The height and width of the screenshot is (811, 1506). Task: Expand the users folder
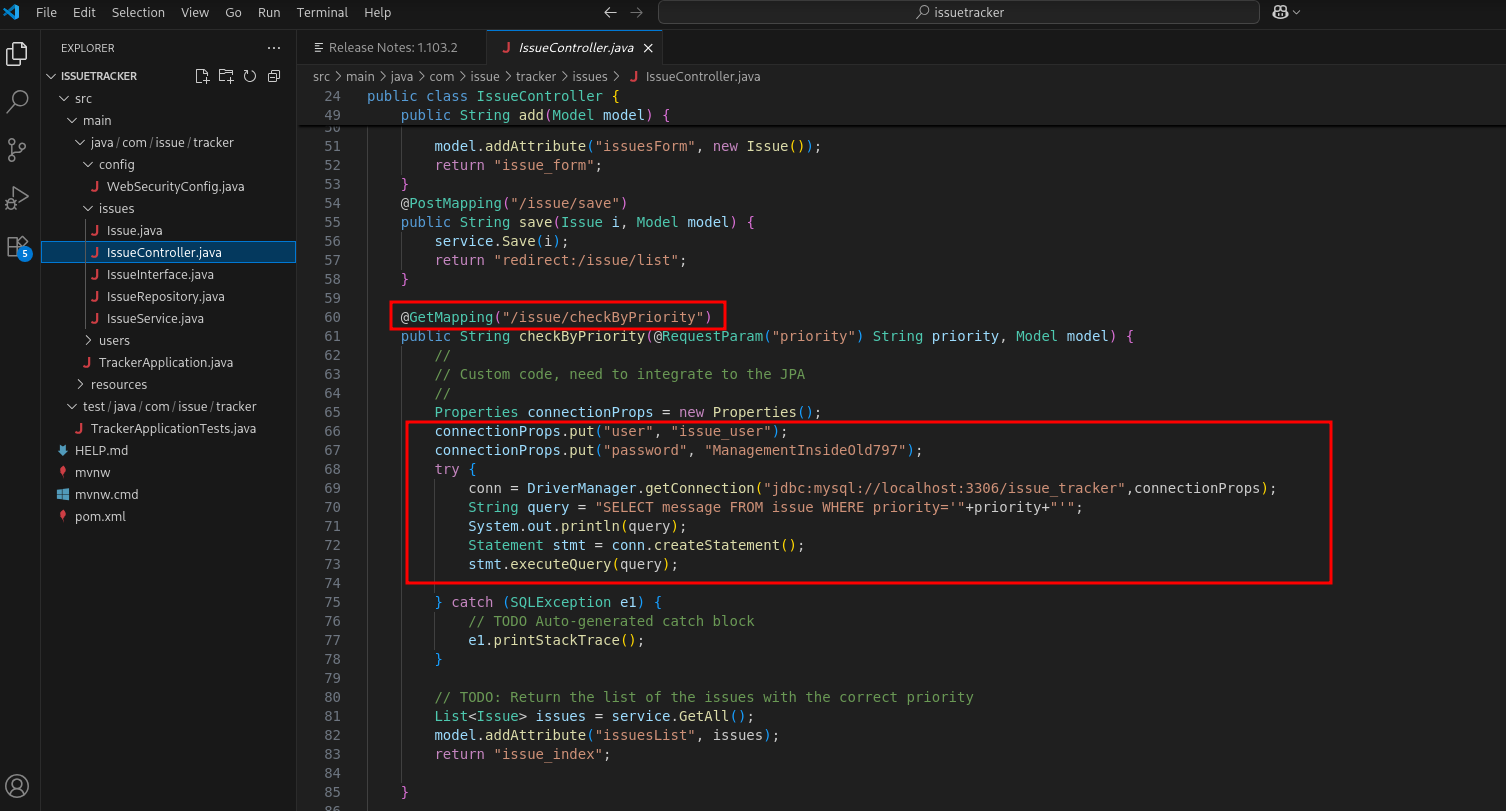tap(113, 340)
